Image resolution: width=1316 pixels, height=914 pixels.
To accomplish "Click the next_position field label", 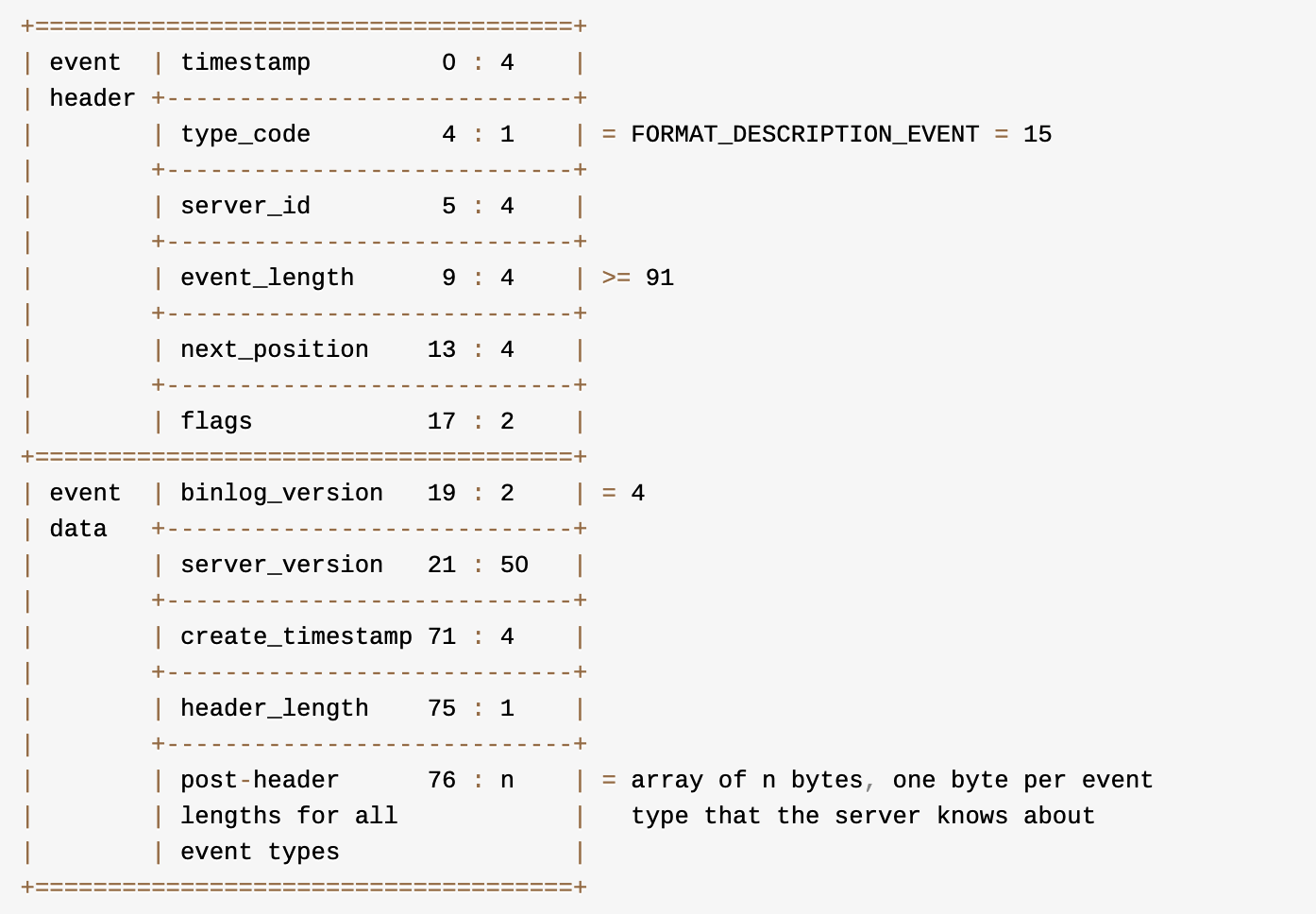I will pos(275,349).
